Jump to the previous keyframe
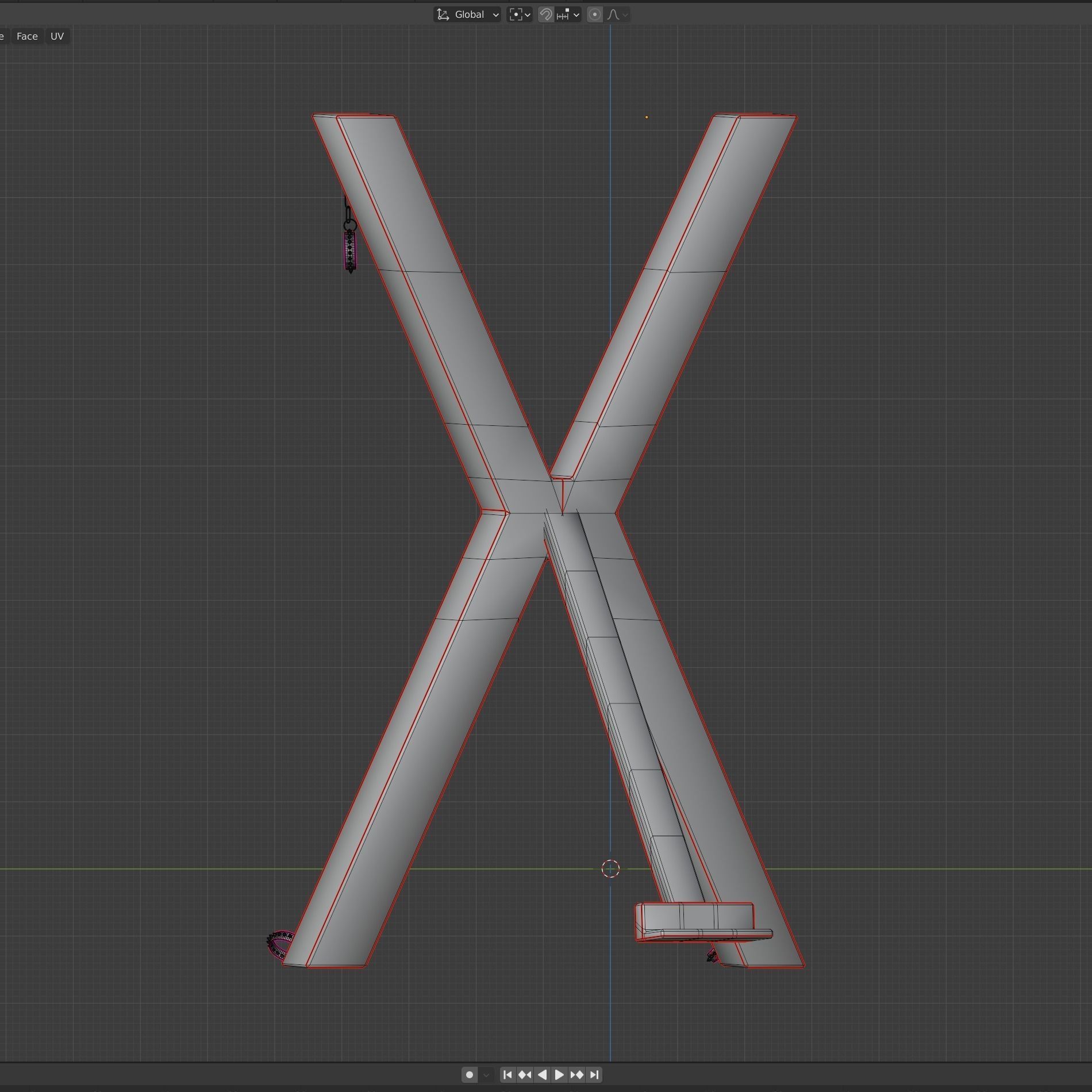The width and height of the screenshot is (1092, 1092). click(525, 1075)
